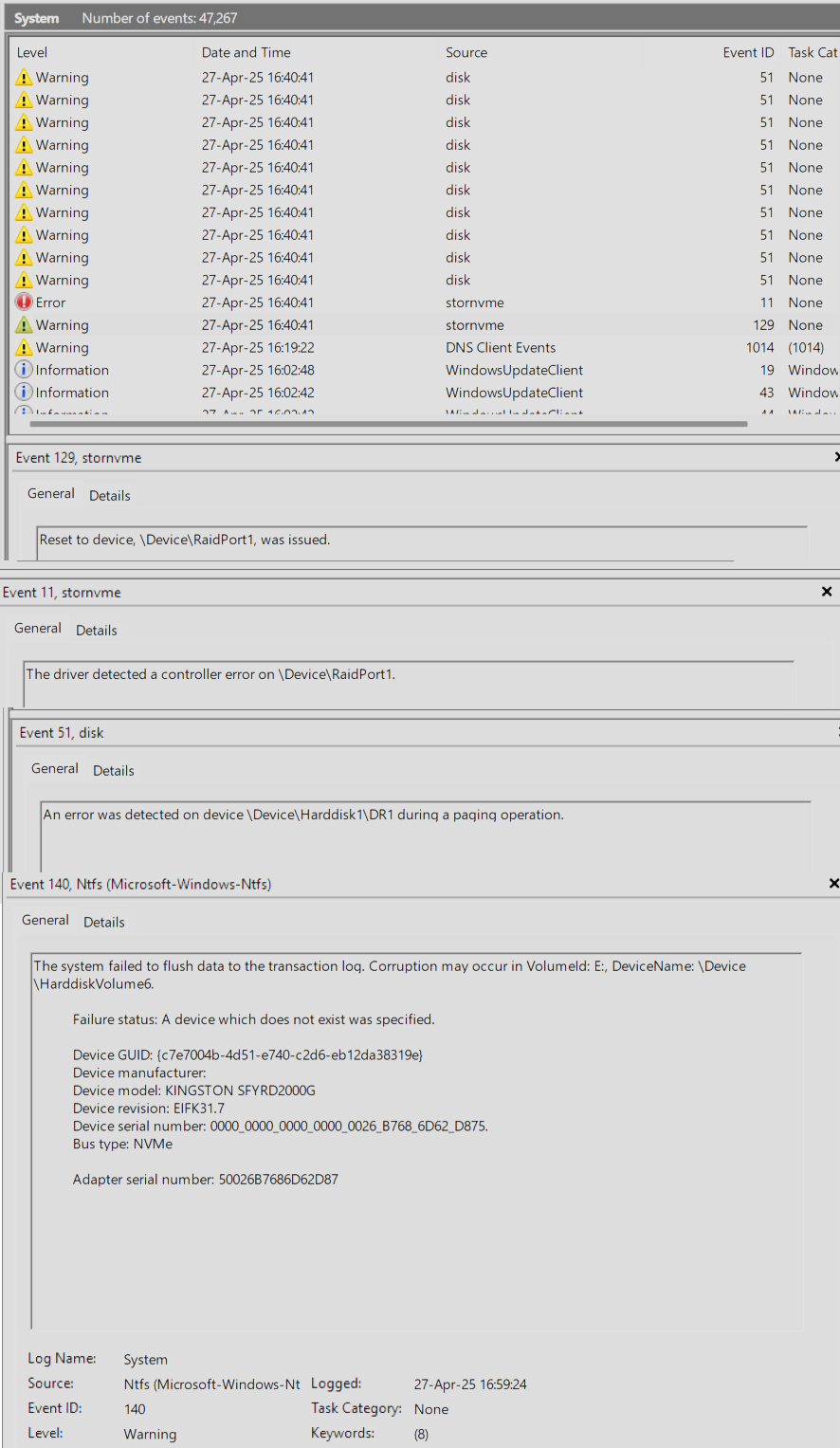Click the Log Name value System
840x1448 pixels.
[x=145, y=1360]
